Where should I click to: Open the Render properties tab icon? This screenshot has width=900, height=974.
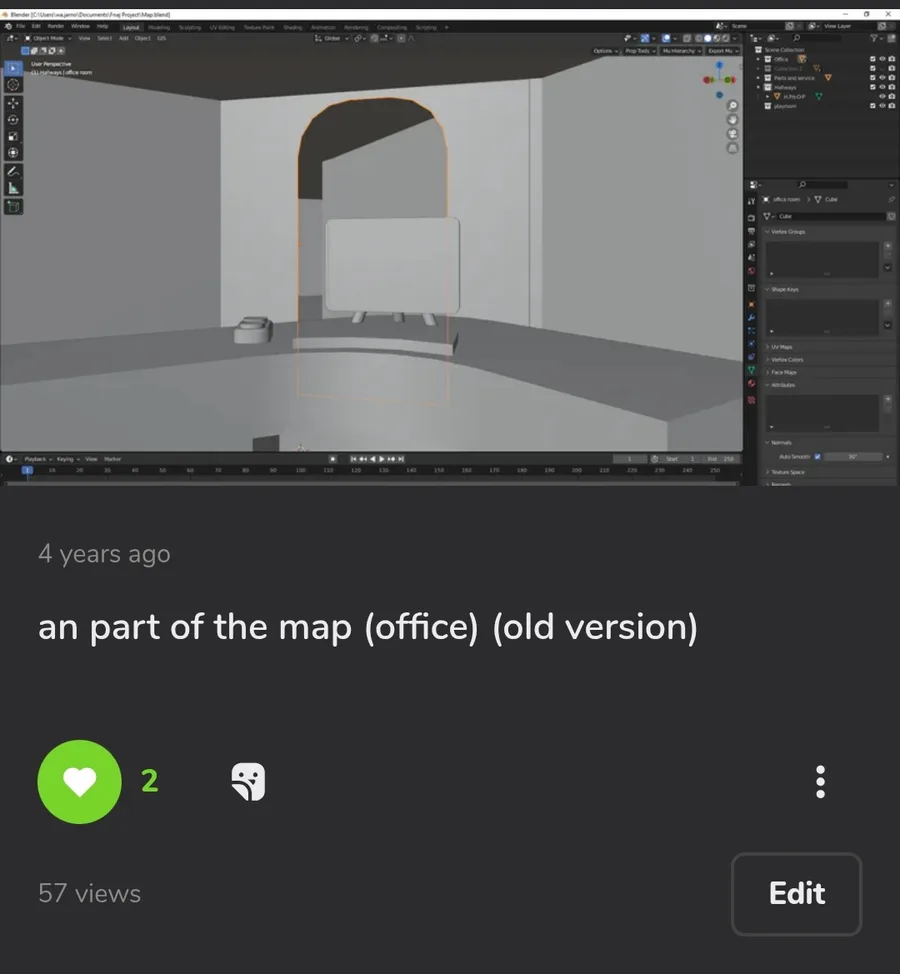click(x=752, y=217)
